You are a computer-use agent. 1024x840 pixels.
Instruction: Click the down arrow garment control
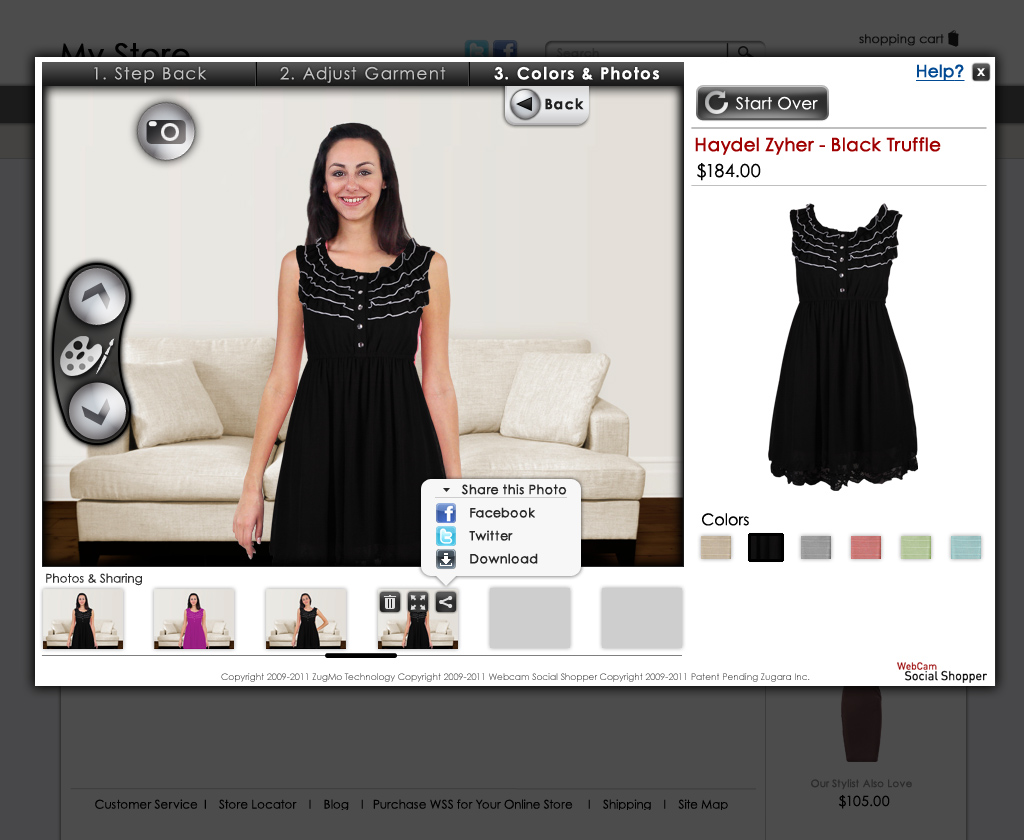97,412
